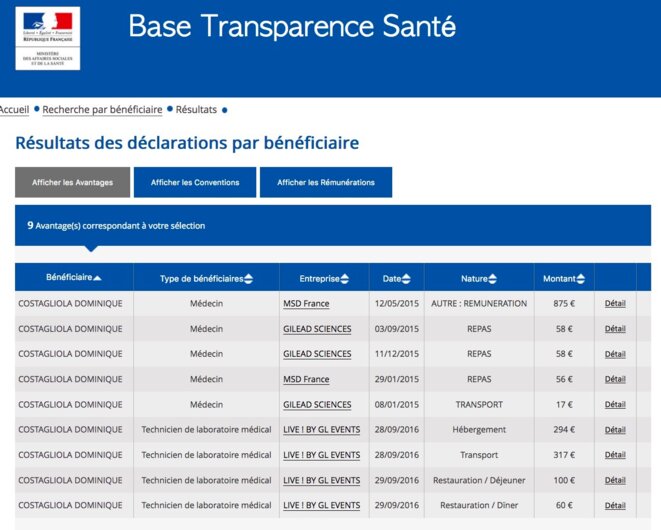This screenshot has width=661, height=530.
Task: Open LIVE ! BY GL EVENTS Diner row link
Action: click(x=322, y=505)
